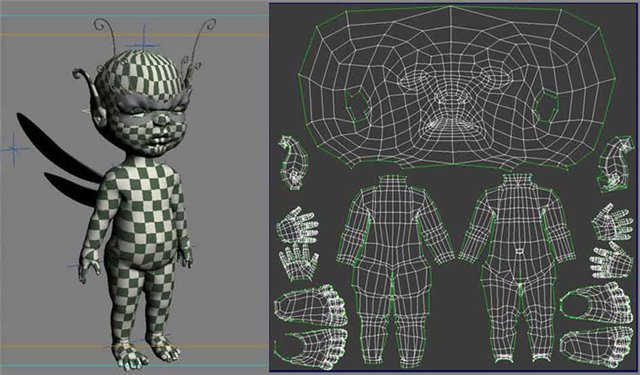The image size is (640, 375).
Task: Select the character's nose on the model
Action: [162, 120]
